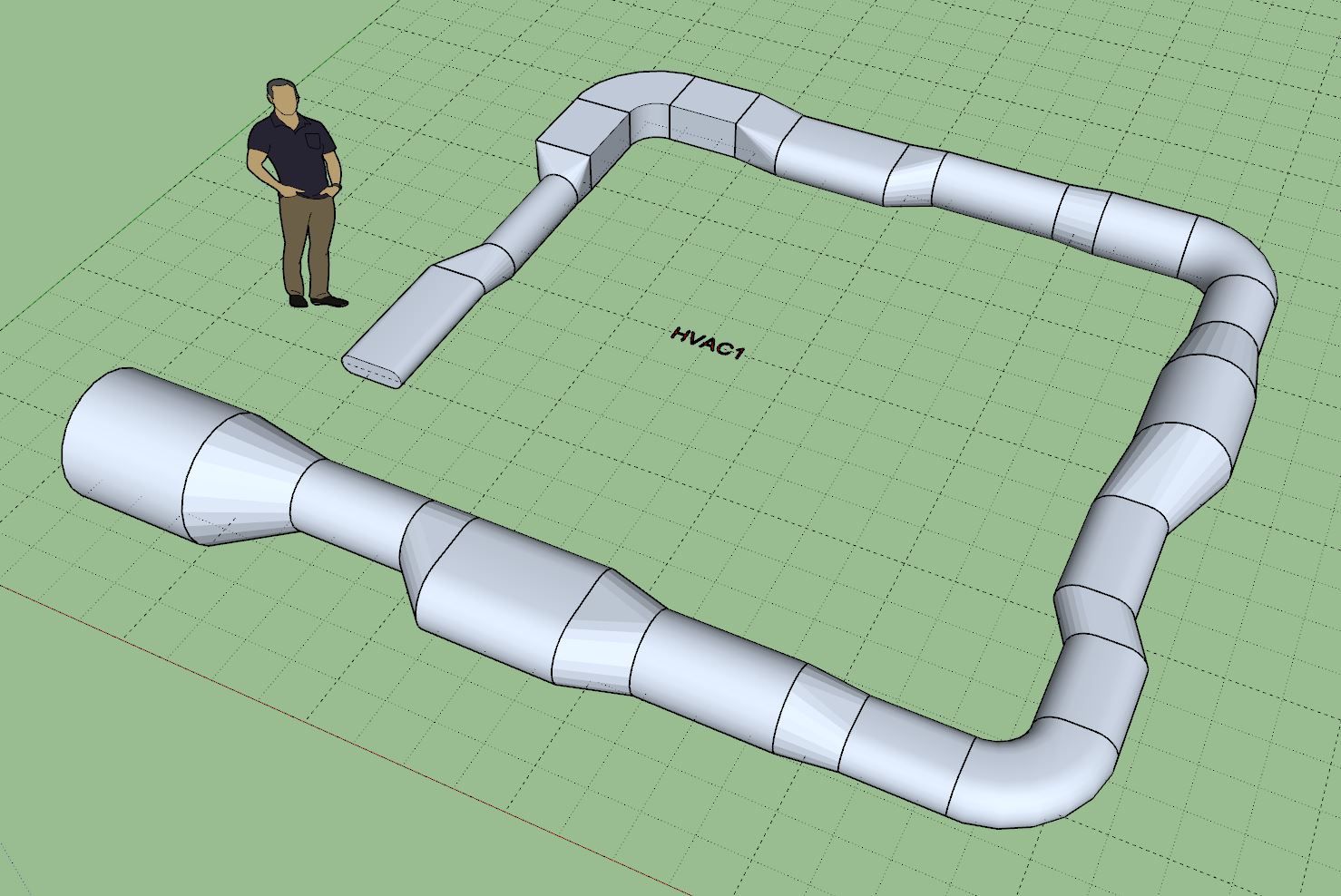Click the man's head
The image size is (1341, 896).
(x=283, y=96)
